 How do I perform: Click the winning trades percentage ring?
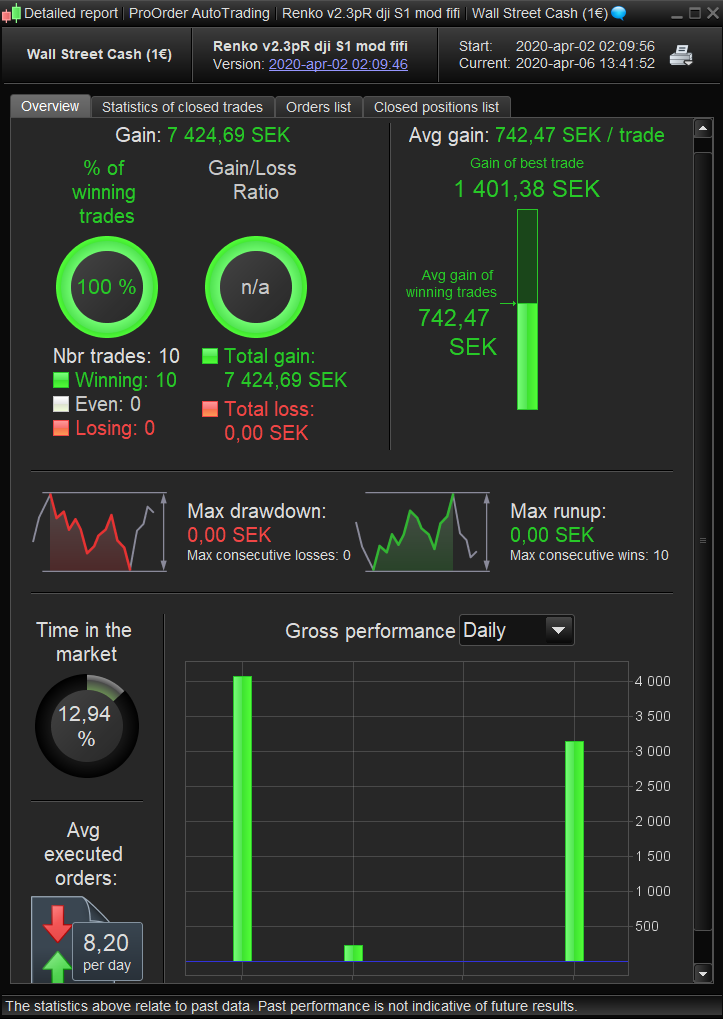pos(106,287)
